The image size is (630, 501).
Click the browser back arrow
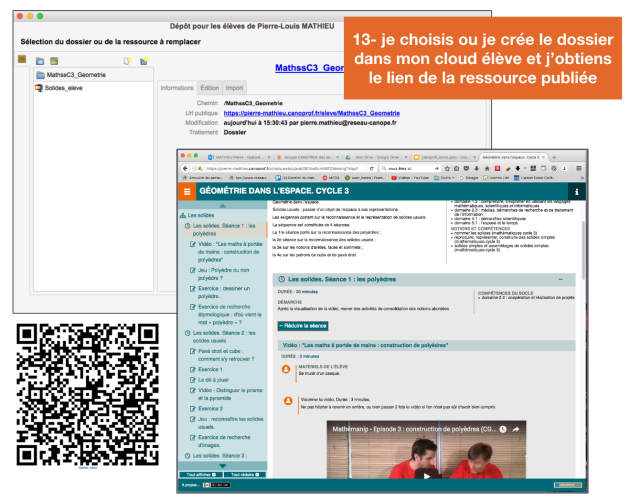pyautogui.click(x=185, y=170)
